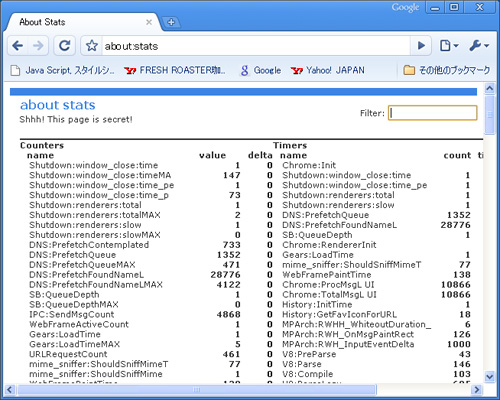Close the About Stats tab
This screenshot has height=400, width=500.
click(149, 22)
